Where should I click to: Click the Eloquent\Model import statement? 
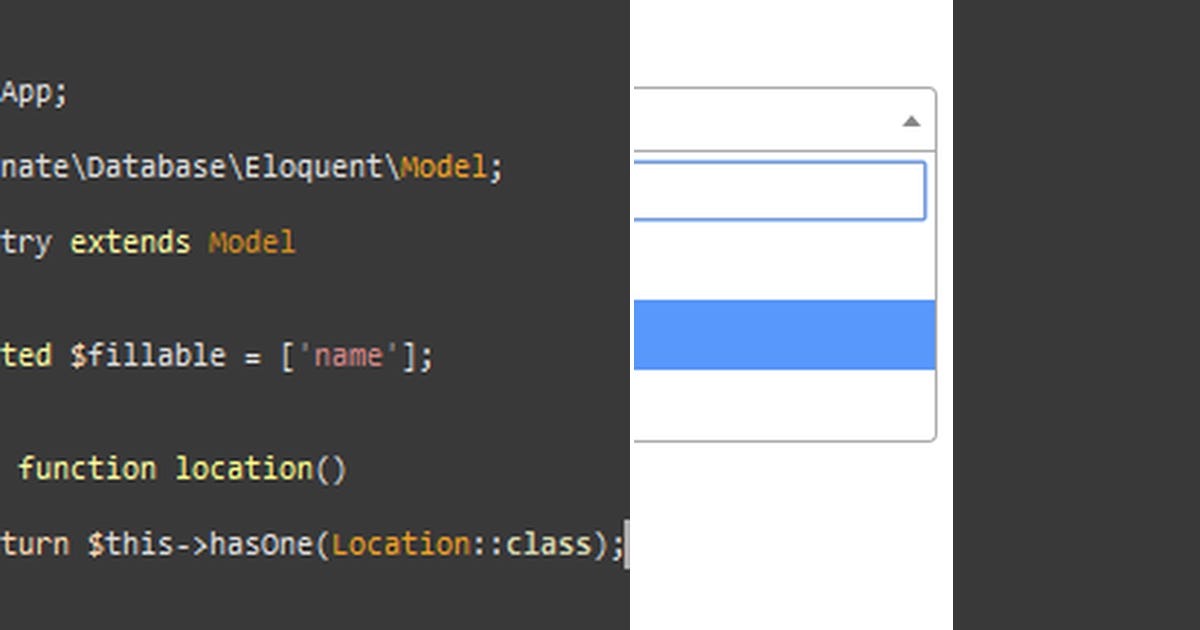(x=250, y=167)
